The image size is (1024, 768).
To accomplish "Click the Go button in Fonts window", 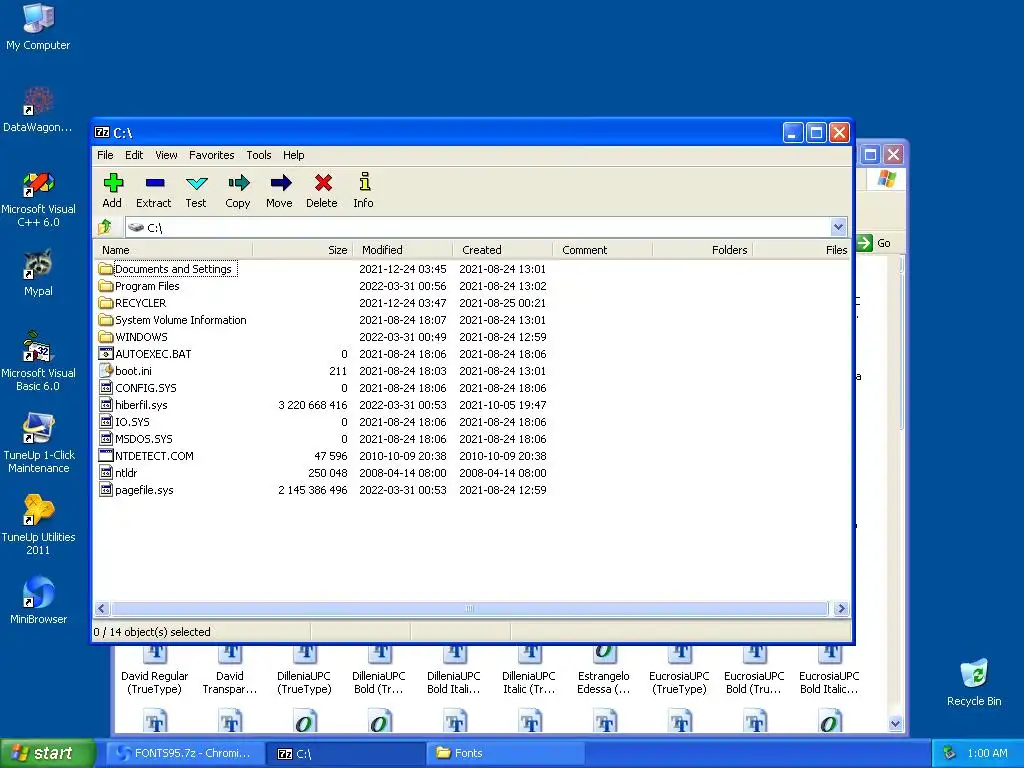I will 875,243.
